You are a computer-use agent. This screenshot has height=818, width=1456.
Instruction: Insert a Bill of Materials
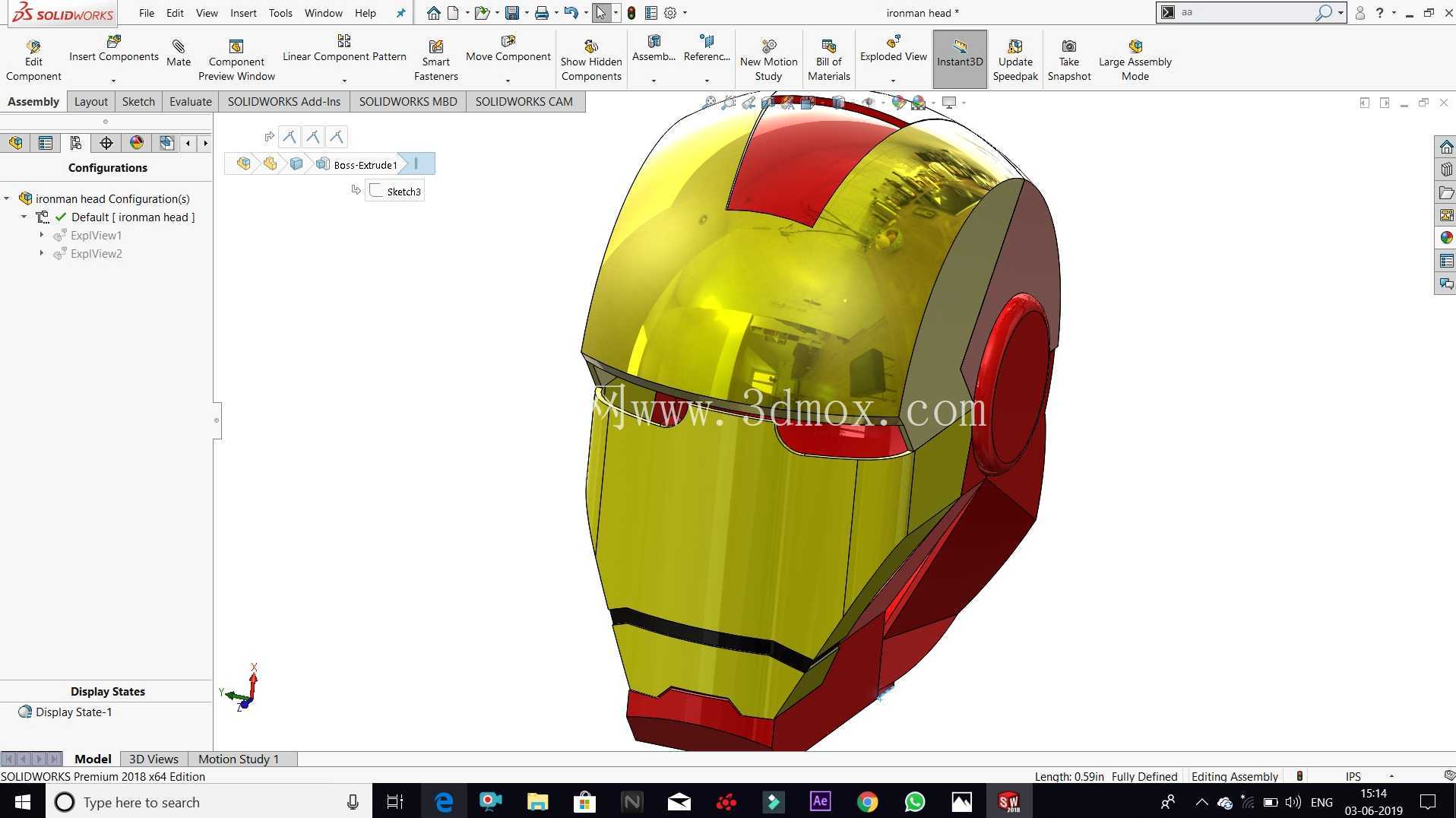[829, 60]
